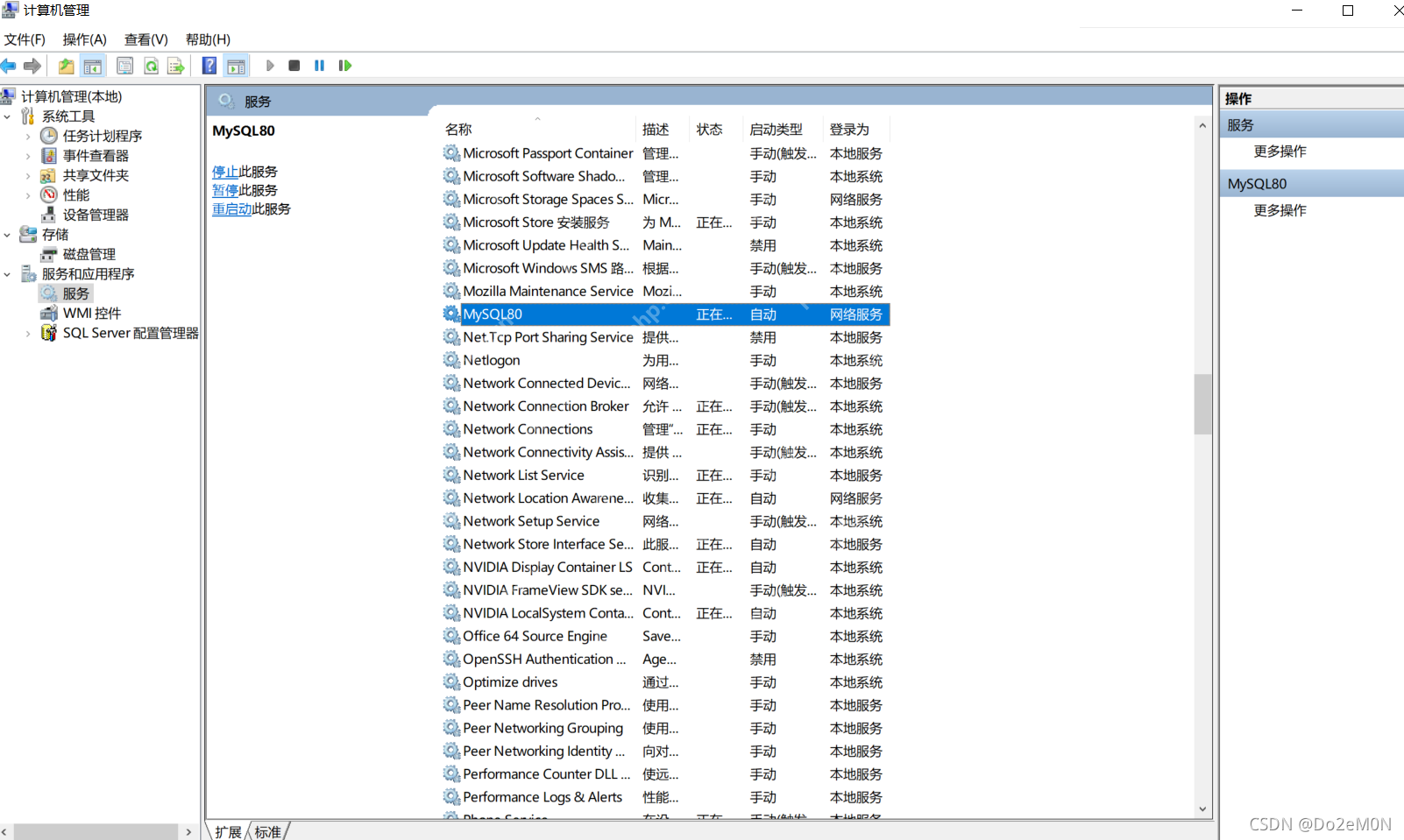Click the Refresh toolbar icon
Image resolution: width=1404 pixels, height=840 pixels.
(x=152, y=66)
